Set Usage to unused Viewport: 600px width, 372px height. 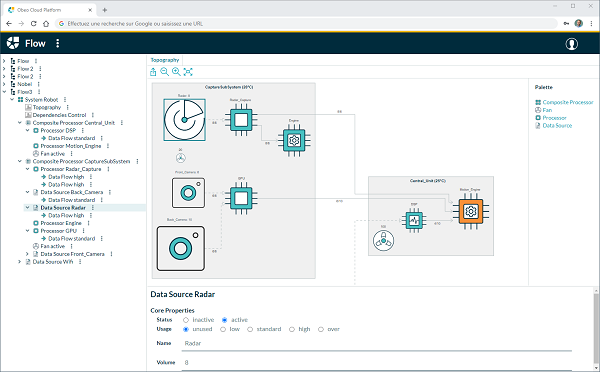(186, 329)
